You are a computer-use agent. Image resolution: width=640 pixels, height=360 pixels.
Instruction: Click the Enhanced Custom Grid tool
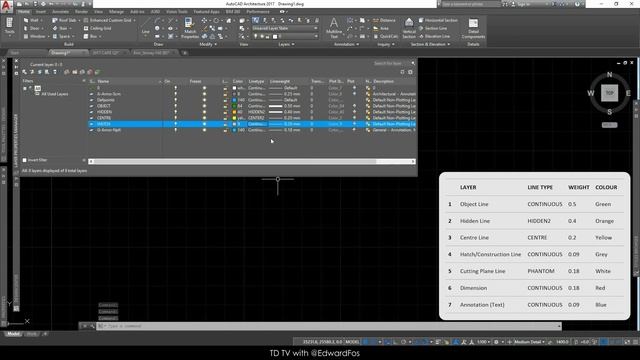click(107, 20)
